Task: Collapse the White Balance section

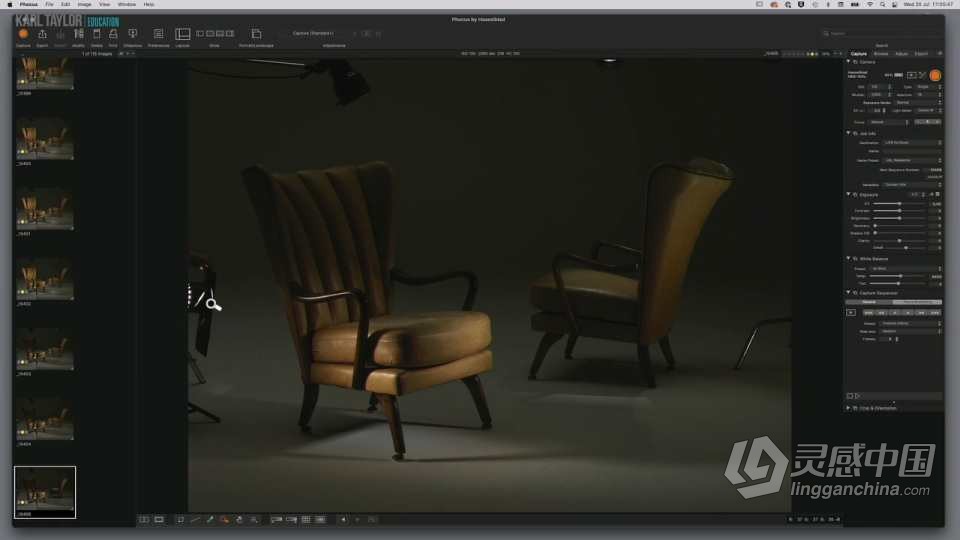Action: (x=849, y=258)
